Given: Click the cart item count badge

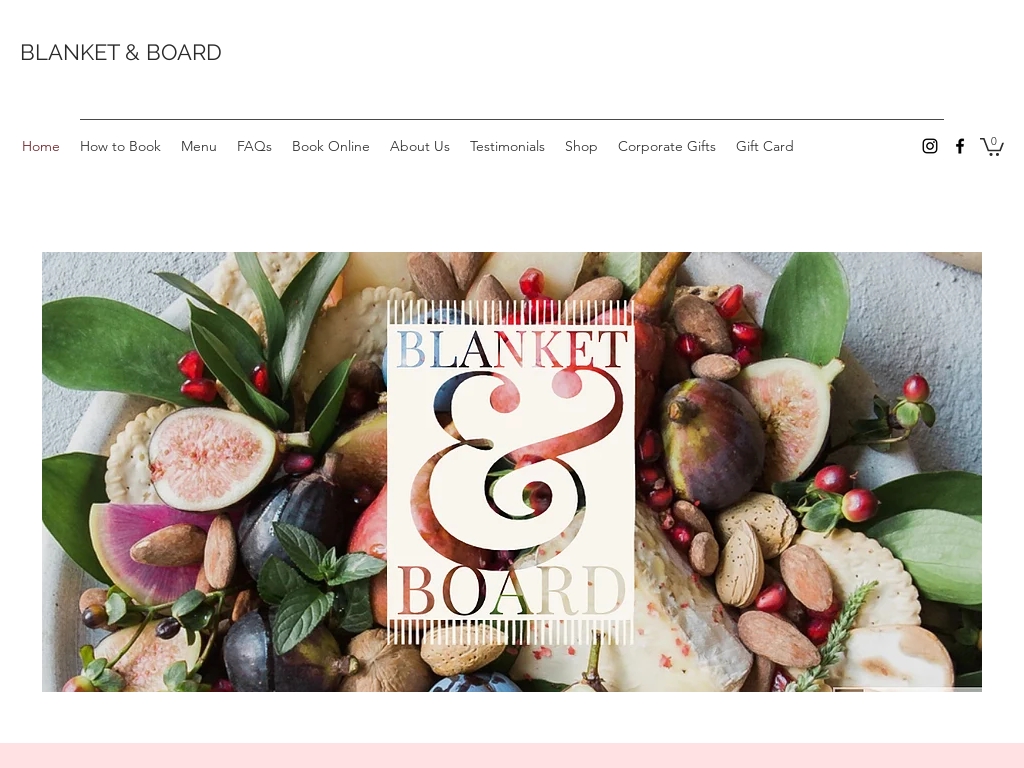Looking at the screenshot, I should [x=993, y=141].
